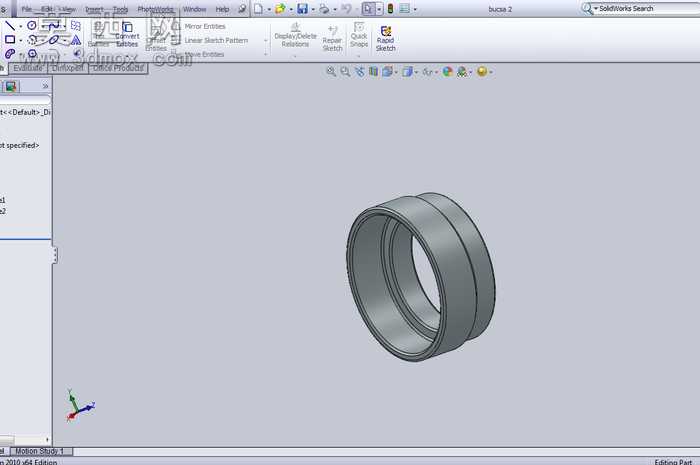Select the Corner Rectangle sketch tool

[x=10, y=40]
